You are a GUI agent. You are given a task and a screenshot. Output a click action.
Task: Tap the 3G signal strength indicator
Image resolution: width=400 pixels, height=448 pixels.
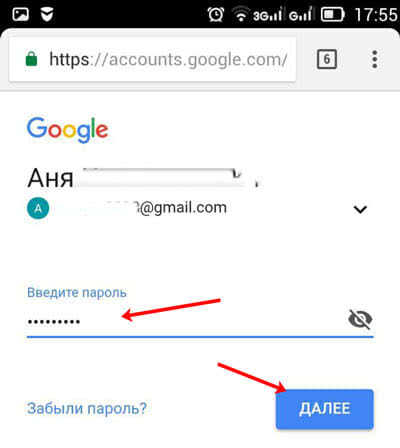pyautogui.click(x=267, y=14)
